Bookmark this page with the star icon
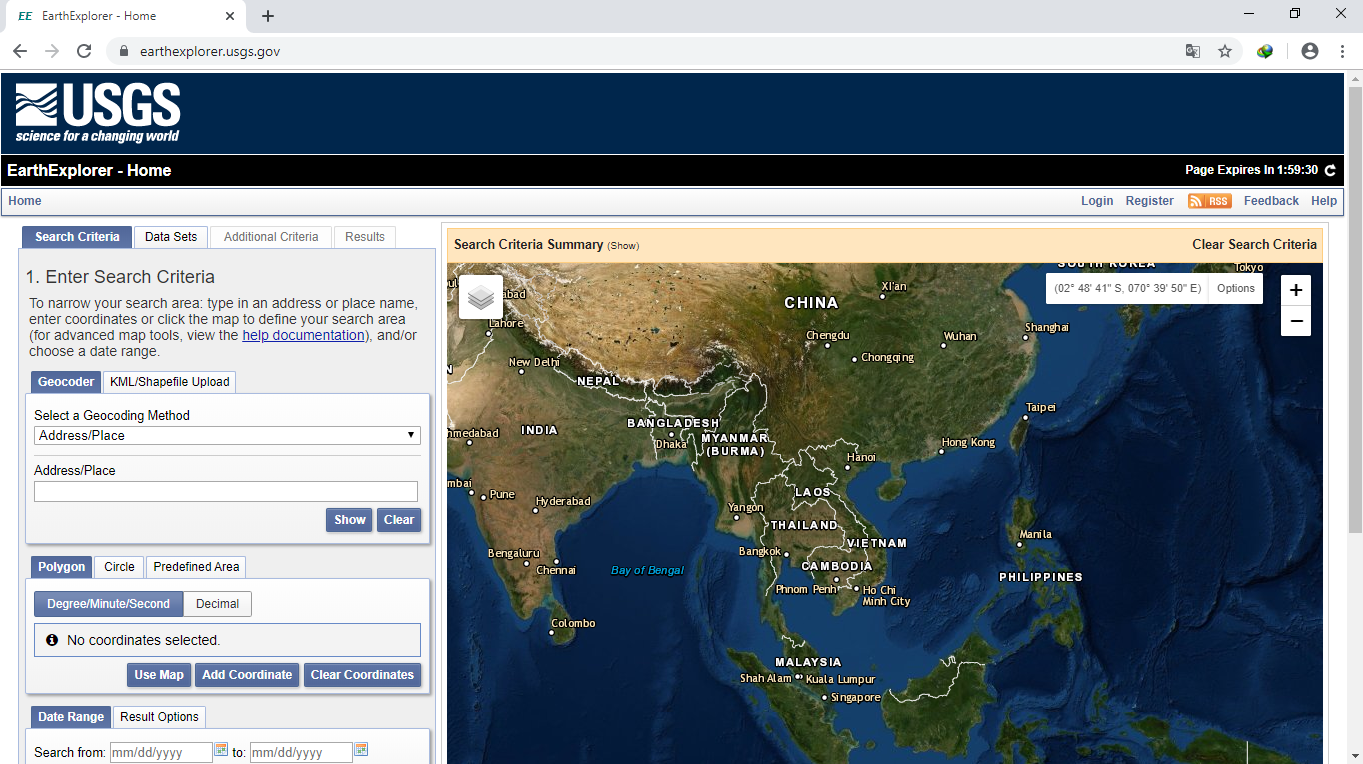1363x764 pixels. tap(1225, 51)
